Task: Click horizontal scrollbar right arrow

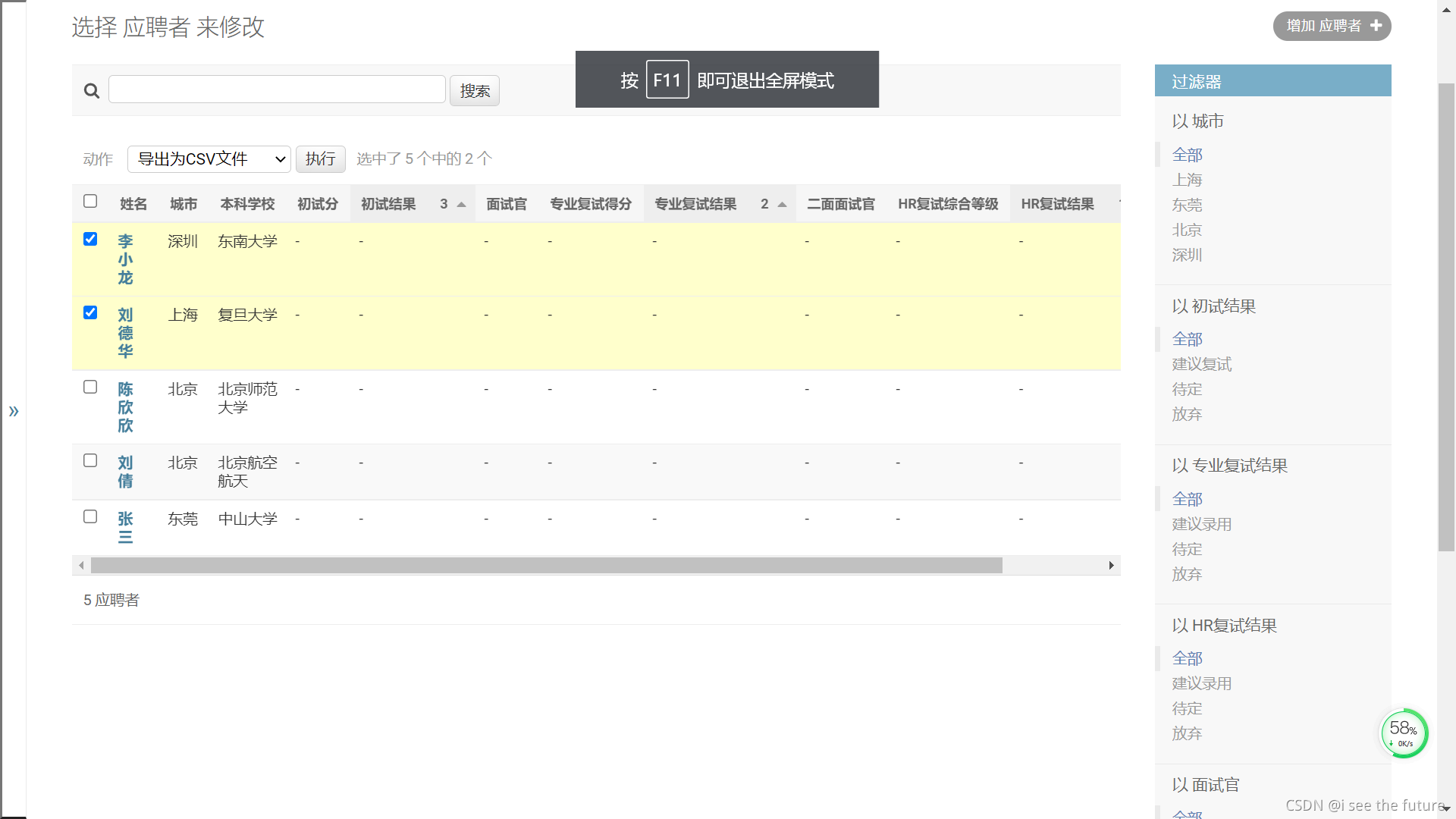Action: 1111,566
